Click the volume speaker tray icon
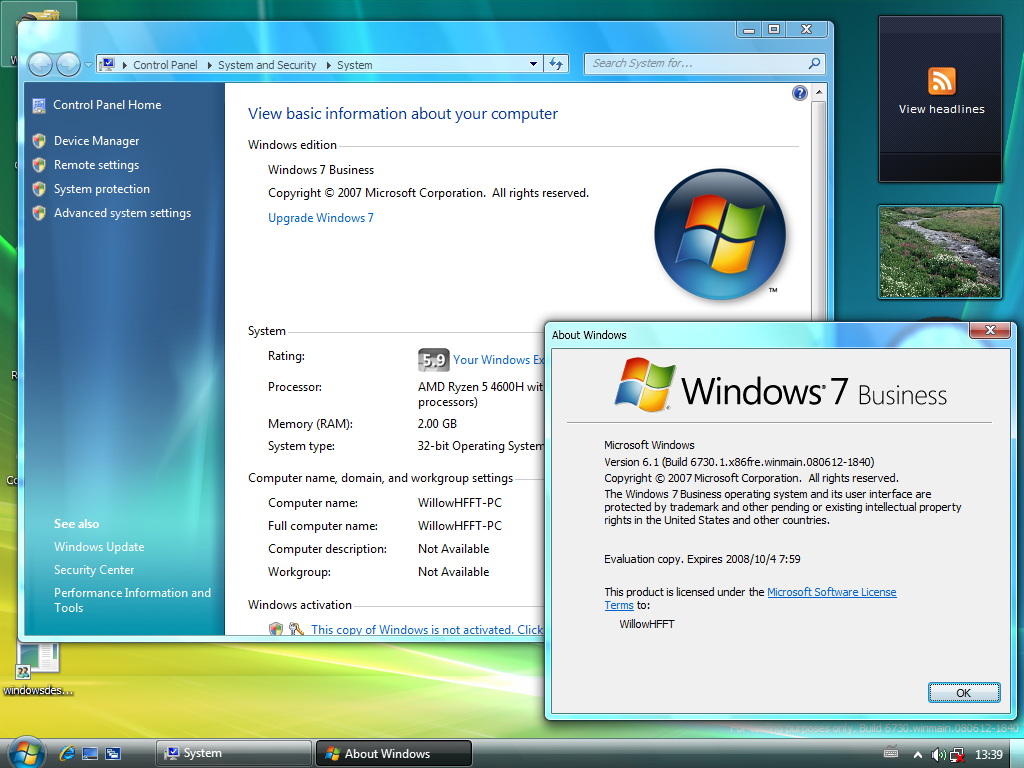The height and width of the screenshot is (768, 1024). point(938,755)
